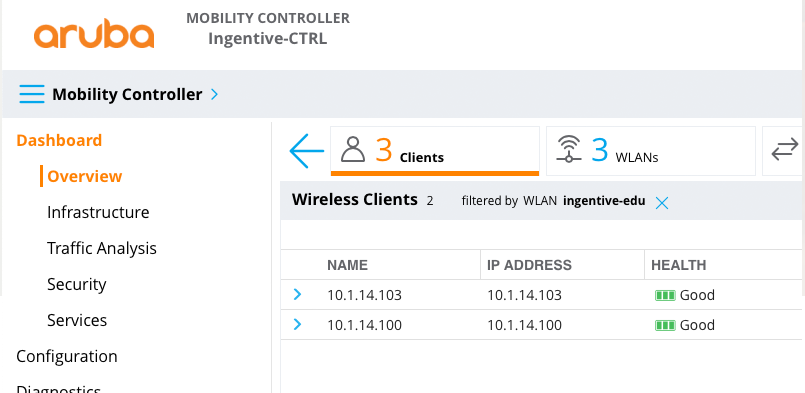Image resolution: width=805 pixels, height=393 pixels.
Task: Open Infrastructure in the sidebar
Action: click(x=98, y=212)
